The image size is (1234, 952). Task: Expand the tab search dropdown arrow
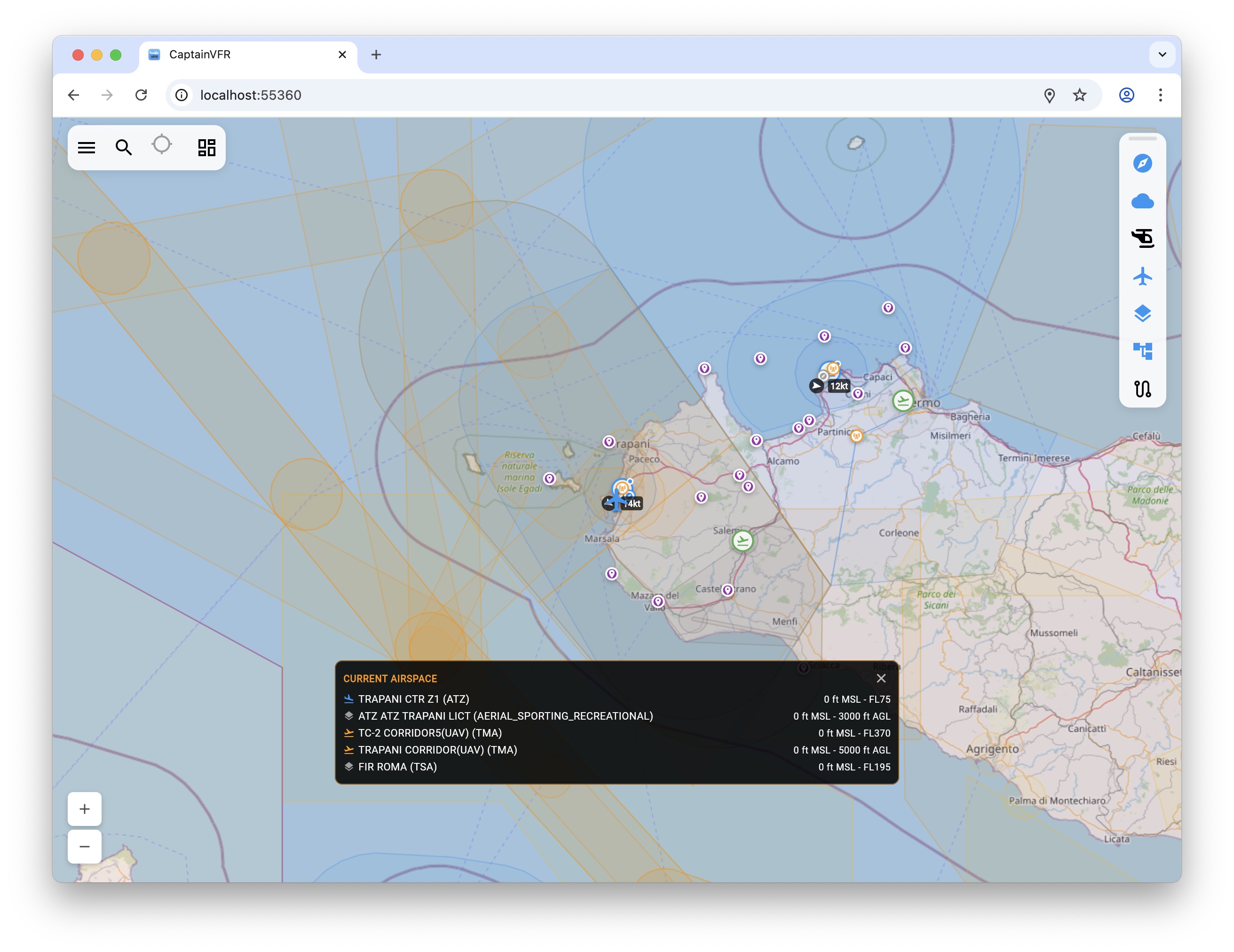[1162, 55]
